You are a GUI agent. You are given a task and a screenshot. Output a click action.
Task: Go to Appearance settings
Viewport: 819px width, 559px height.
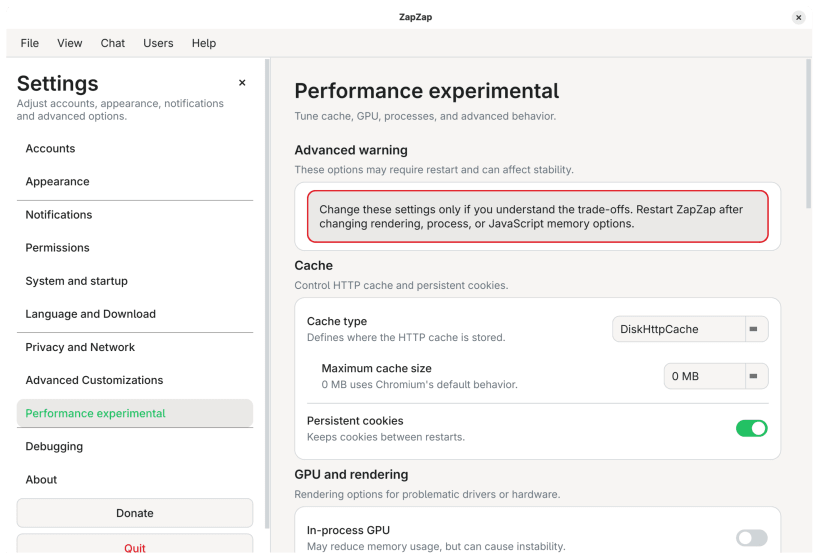click(x=135, y=181)
